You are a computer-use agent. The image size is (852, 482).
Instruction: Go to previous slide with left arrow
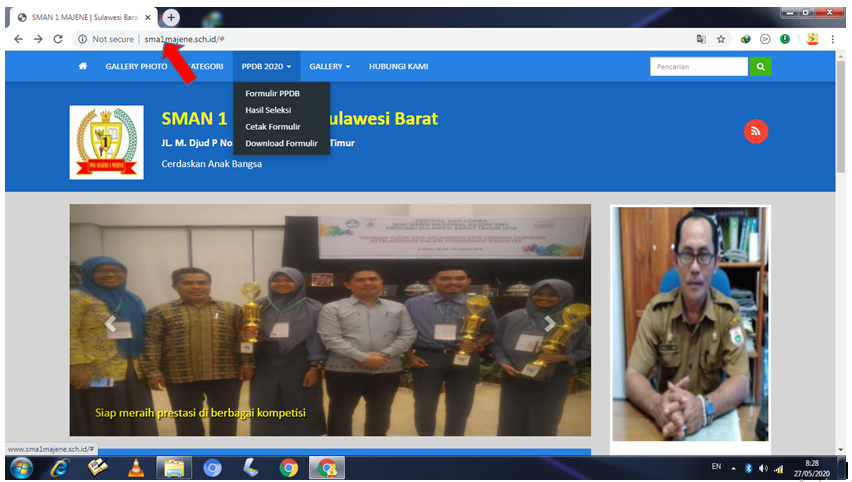click(x=111, y=323)
